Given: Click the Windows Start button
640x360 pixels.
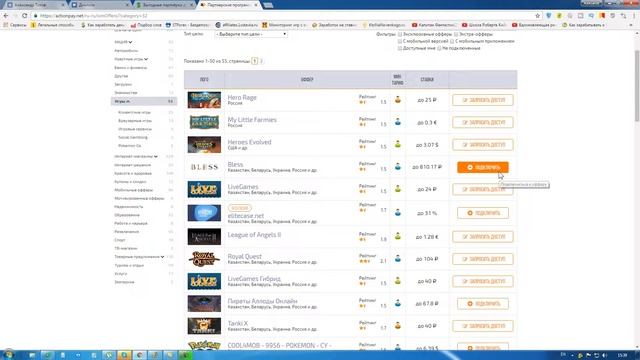Looking at the screenshot, I should point(9,354).
